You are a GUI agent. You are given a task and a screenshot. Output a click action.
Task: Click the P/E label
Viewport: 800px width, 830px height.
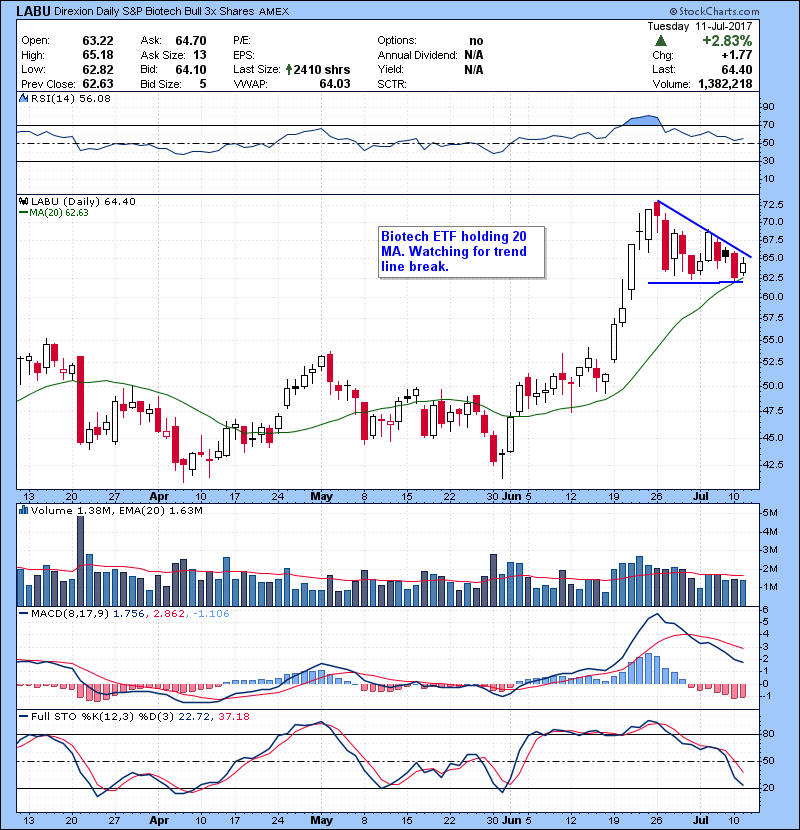[241, 41]
